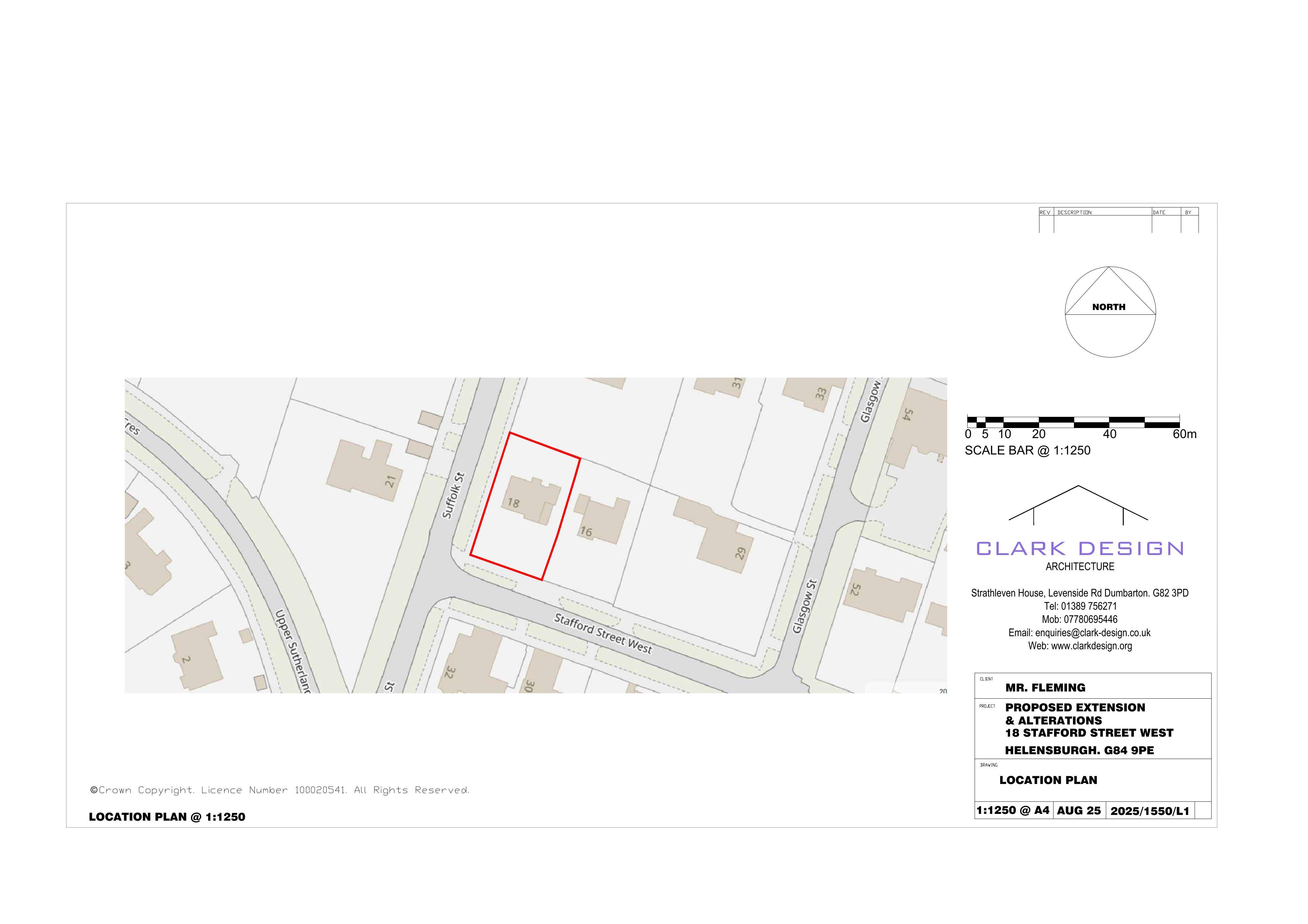Click the Suffolk St street label

[x=454, y=495]
